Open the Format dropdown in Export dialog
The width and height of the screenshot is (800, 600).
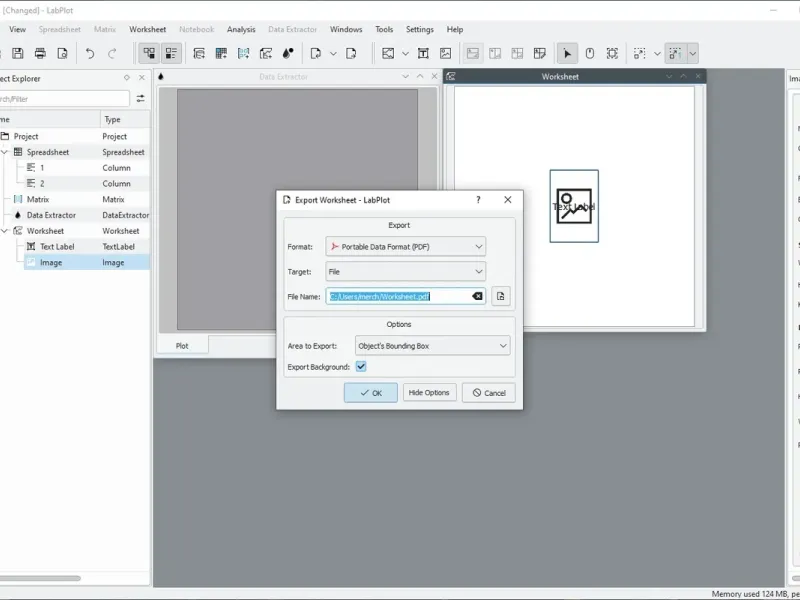pos(406,247)
